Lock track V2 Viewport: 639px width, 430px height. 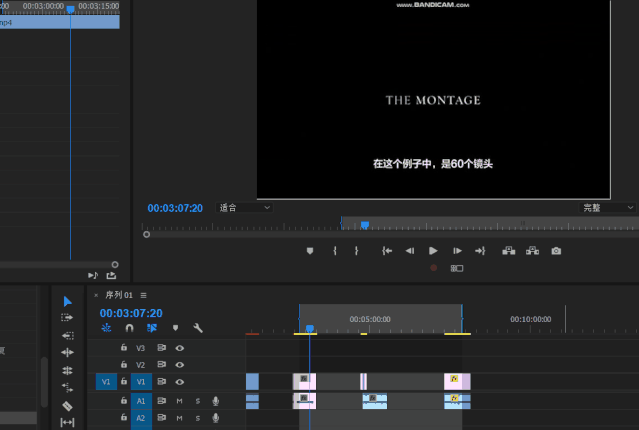[124, 364]
